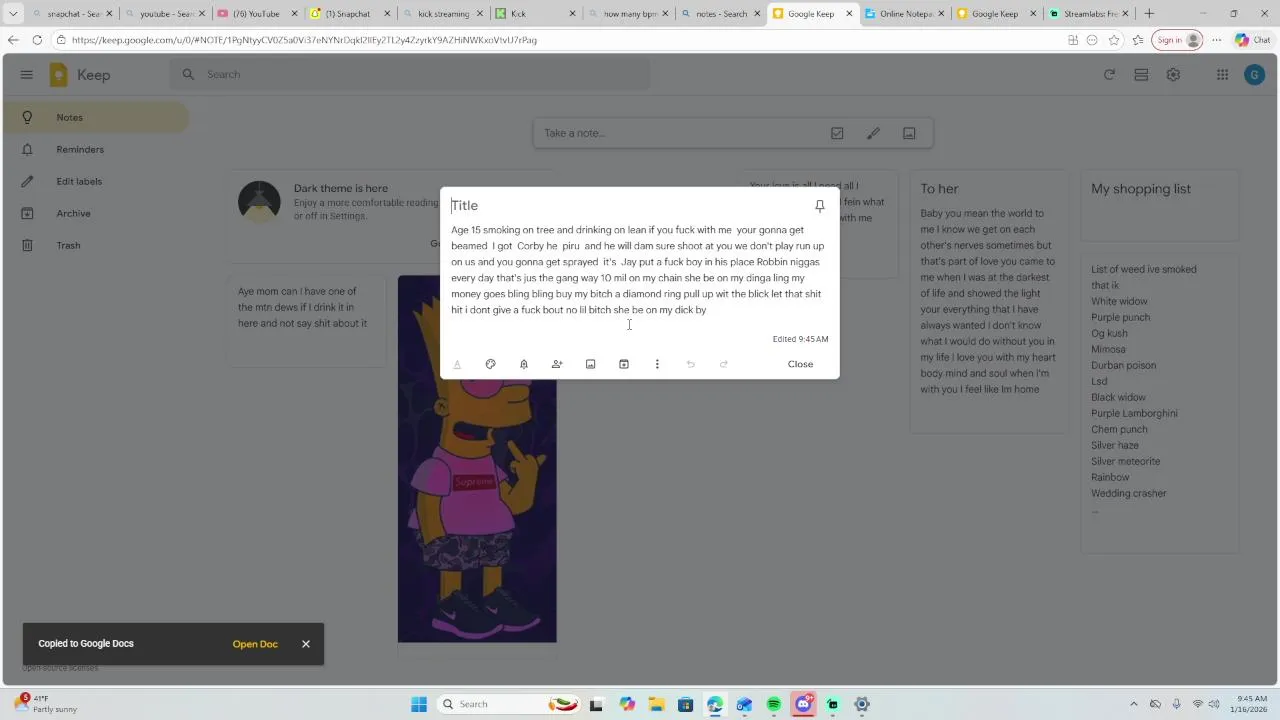Open a new browser tab
The width and height of the screenshot is (1280, 720).
click(1149, 14)
